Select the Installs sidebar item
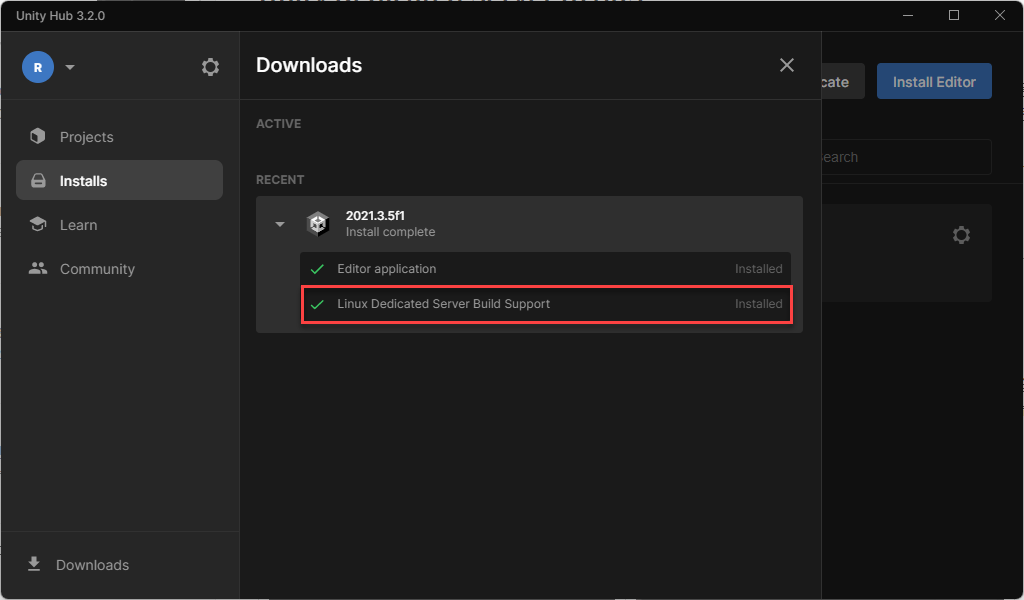Viewport: 1024px width, 600px height. [x=120, y=180]
